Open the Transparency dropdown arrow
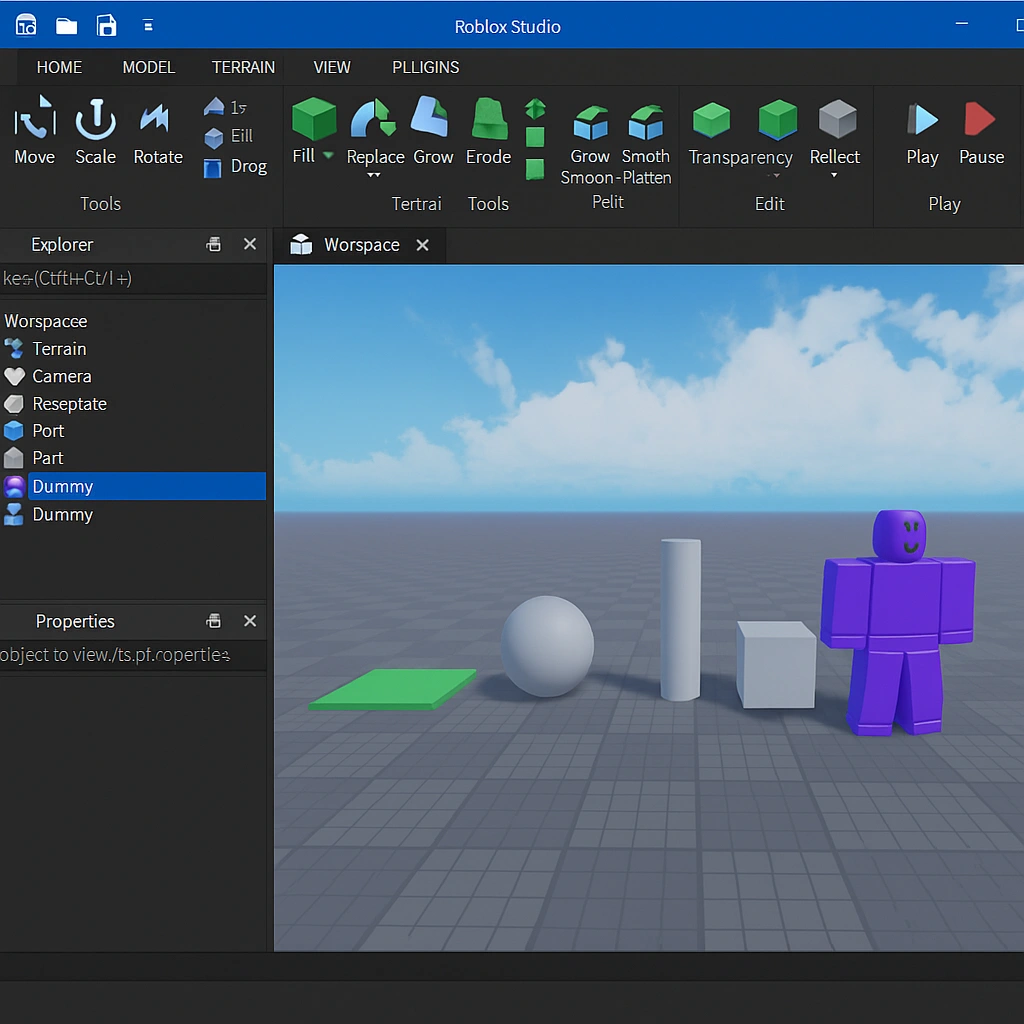Screen dimensions: 1024x1024 coord(776,175)
